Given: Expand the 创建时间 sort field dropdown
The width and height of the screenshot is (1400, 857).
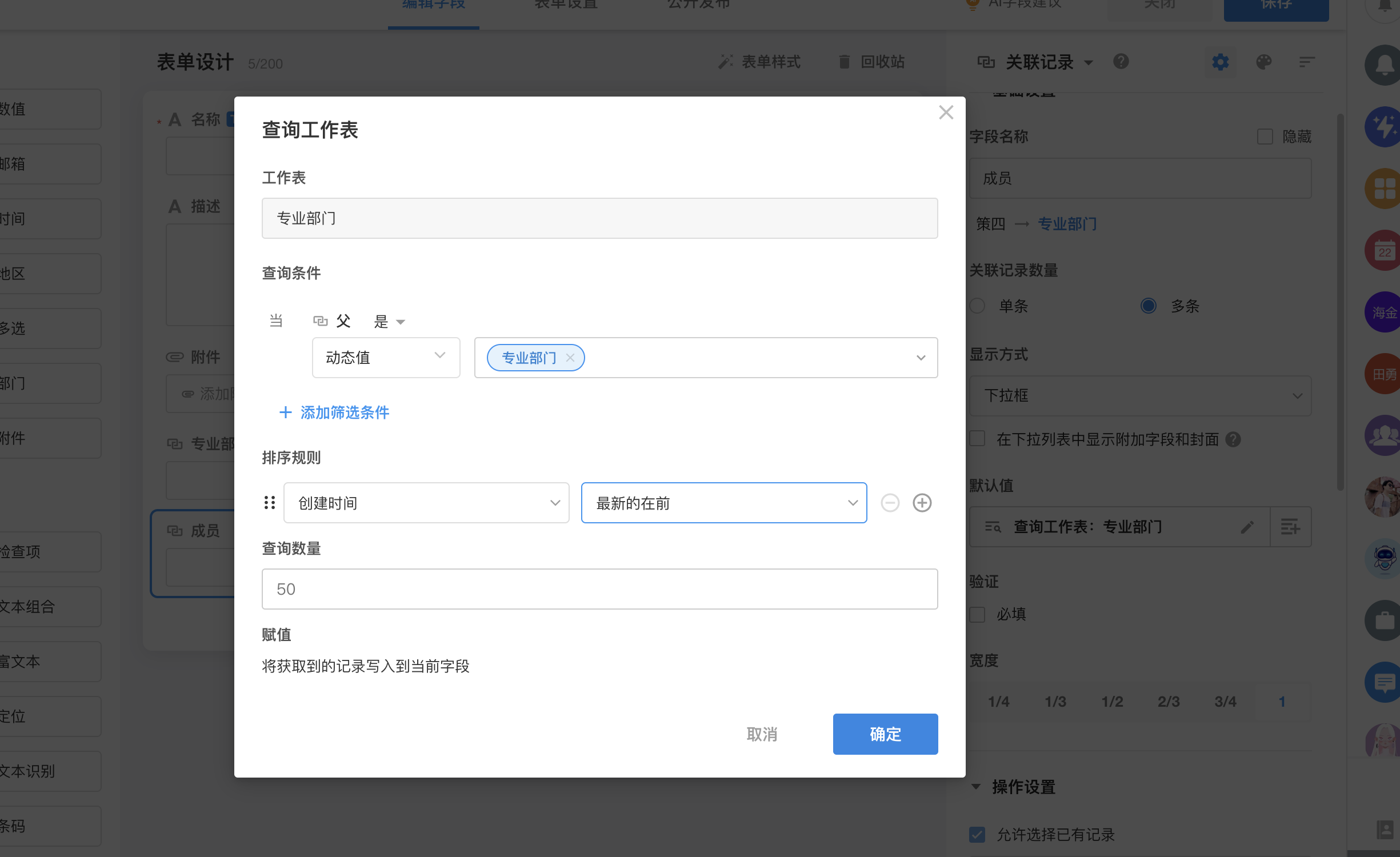Looking at the screenshot, I should coord(426,503).
